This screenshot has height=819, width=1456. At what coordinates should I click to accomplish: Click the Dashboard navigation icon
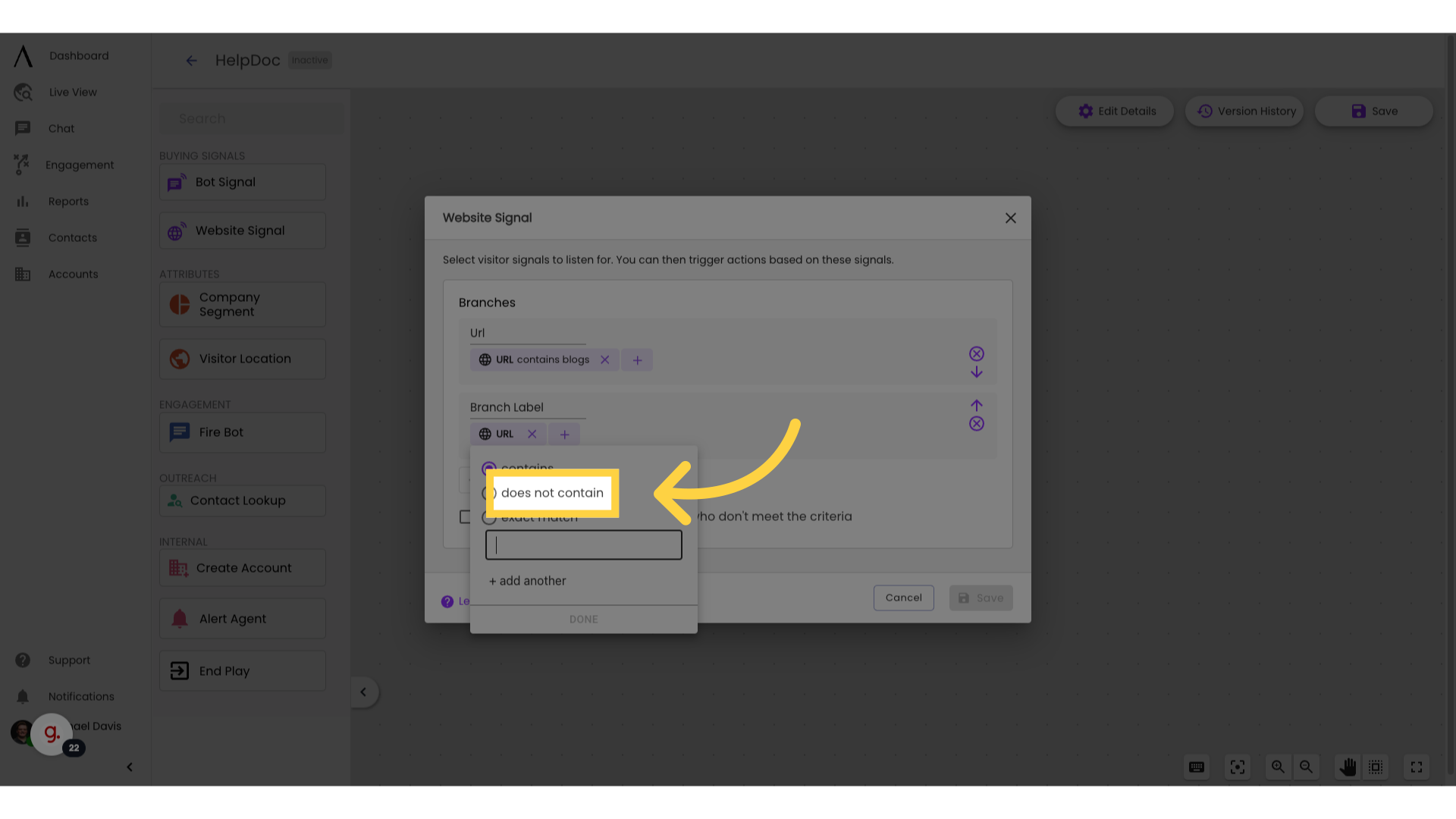point(22,55)
